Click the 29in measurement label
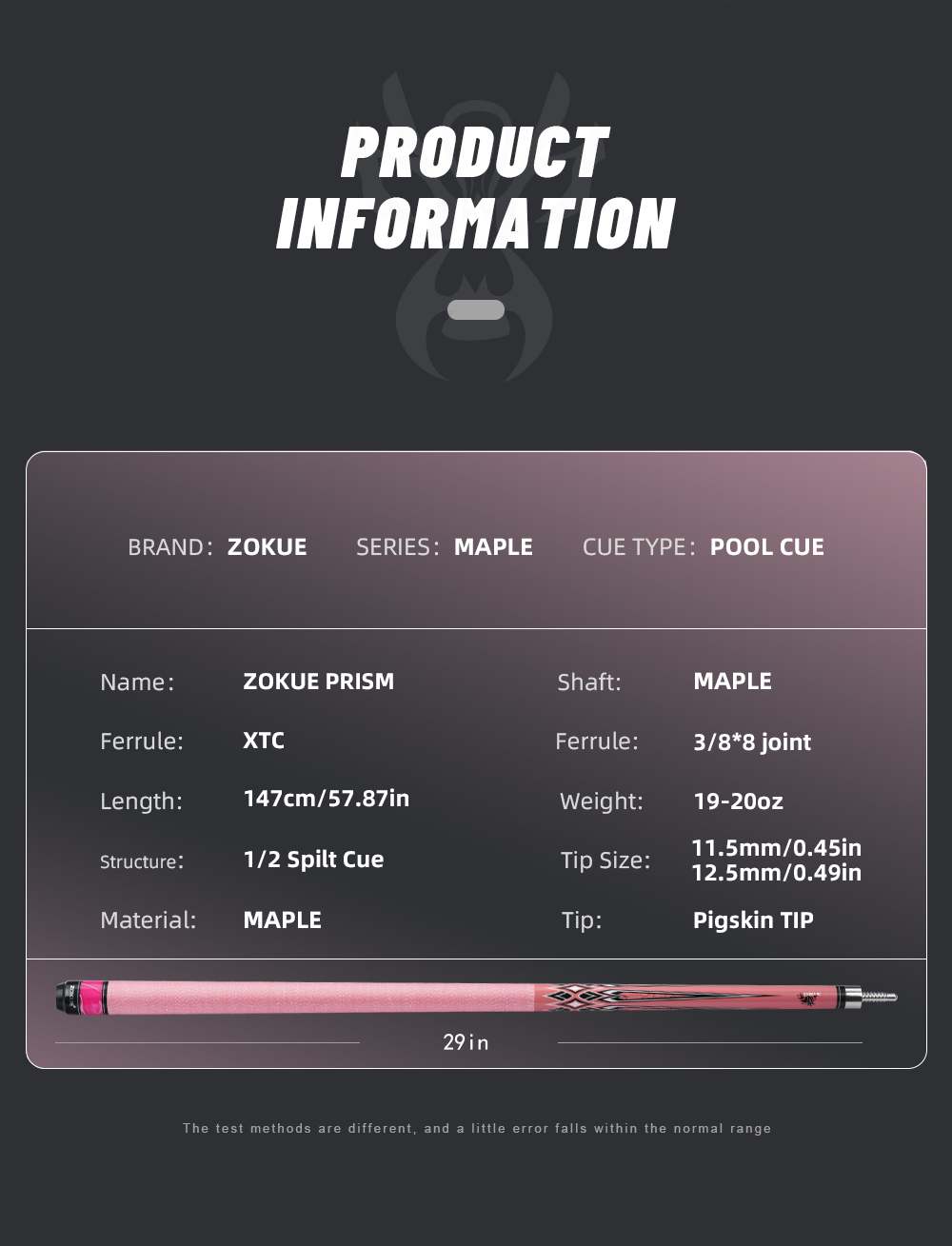Image resolution: width=952 pixels, height=1246 pixels. pos(466,1042)
